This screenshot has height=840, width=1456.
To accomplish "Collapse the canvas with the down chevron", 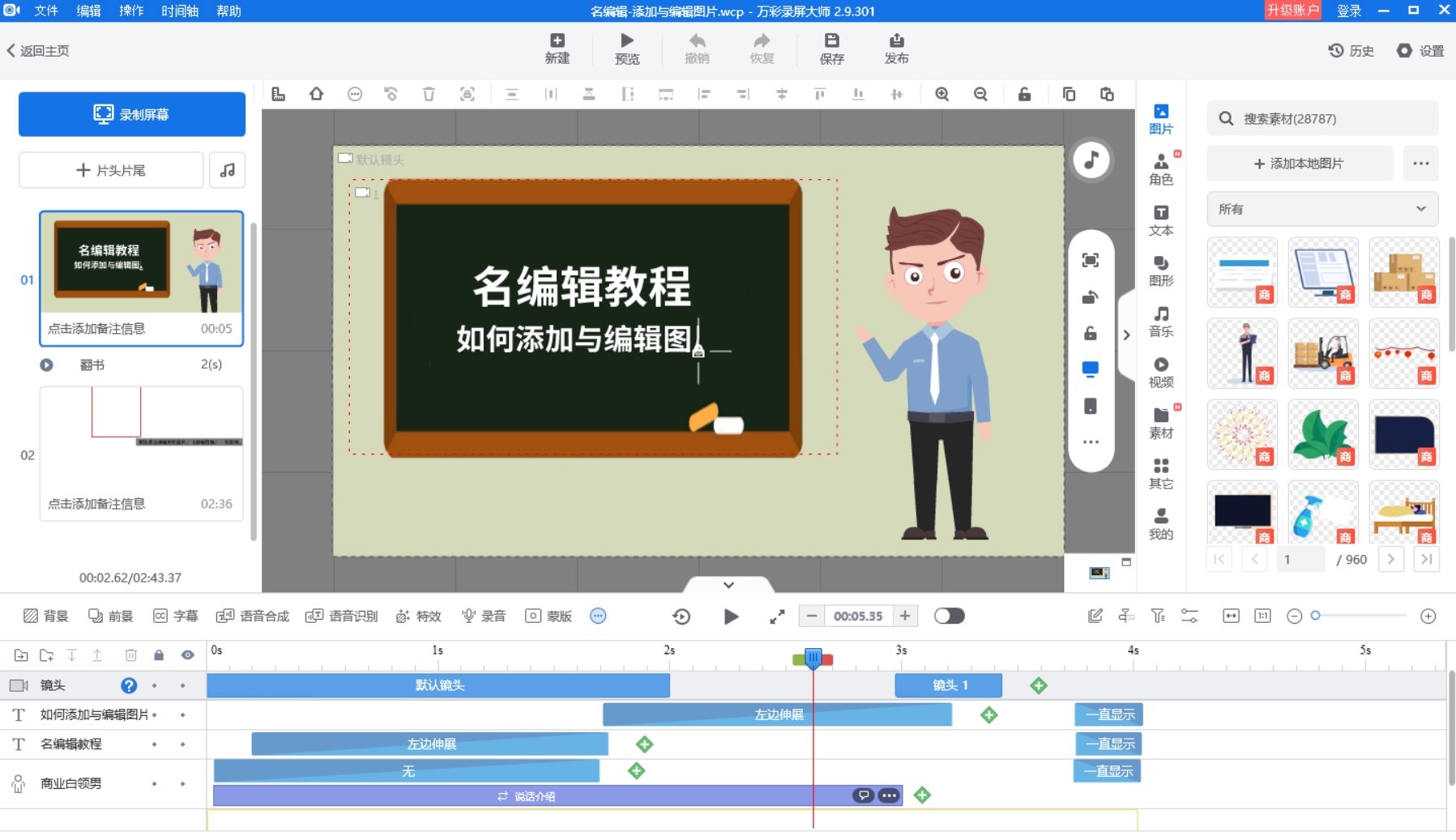I will coord(728,584).
